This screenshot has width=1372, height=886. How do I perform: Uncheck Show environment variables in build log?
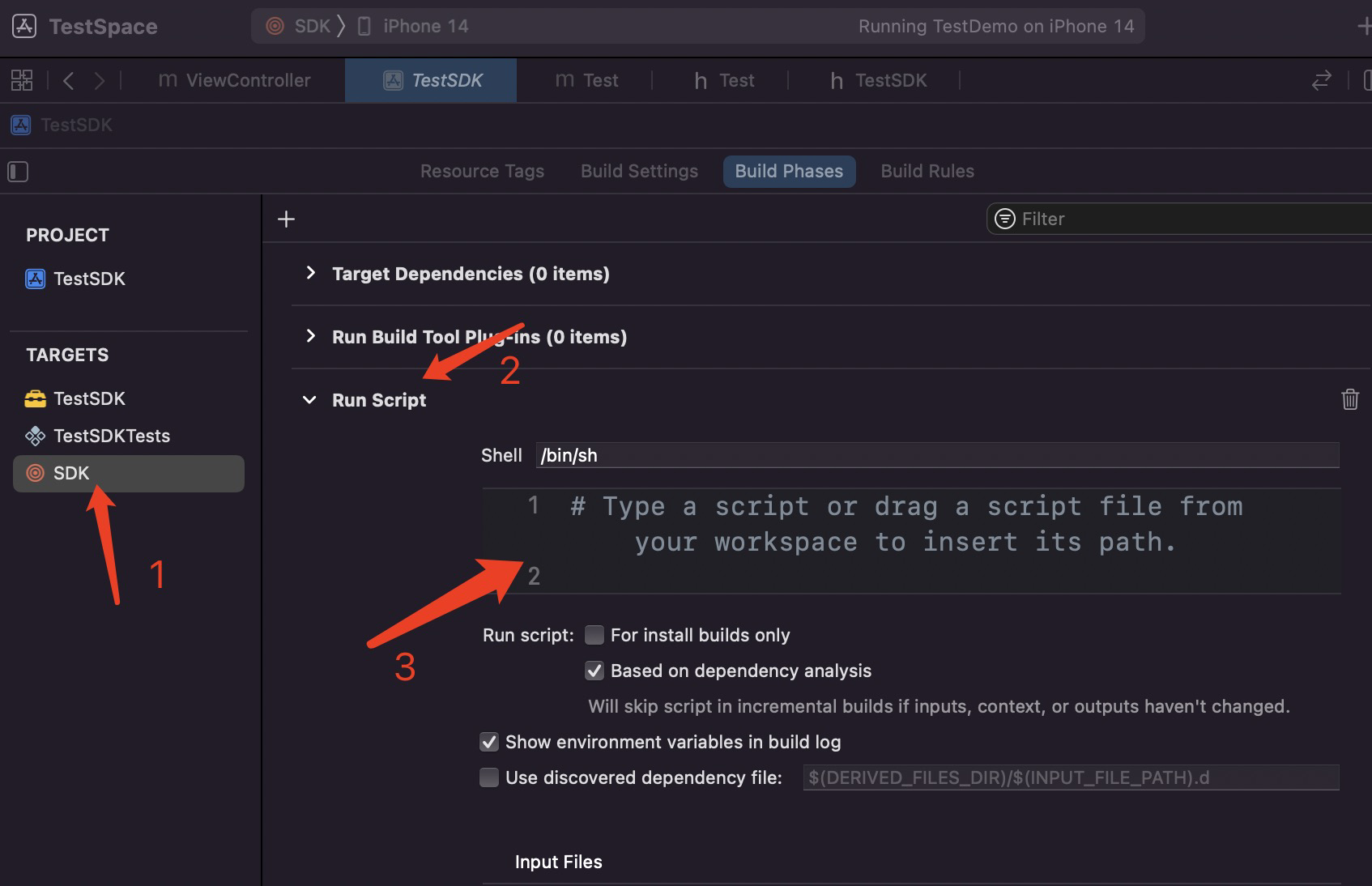pos(489,742)
